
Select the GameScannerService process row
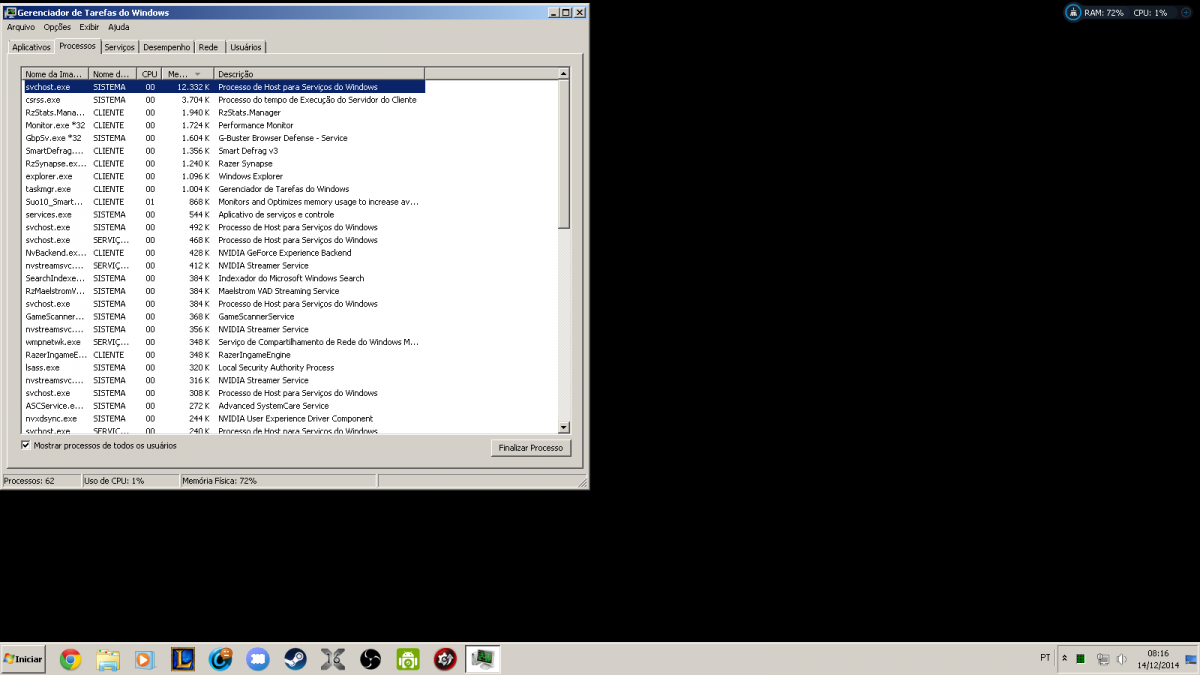tap(224, 317)
